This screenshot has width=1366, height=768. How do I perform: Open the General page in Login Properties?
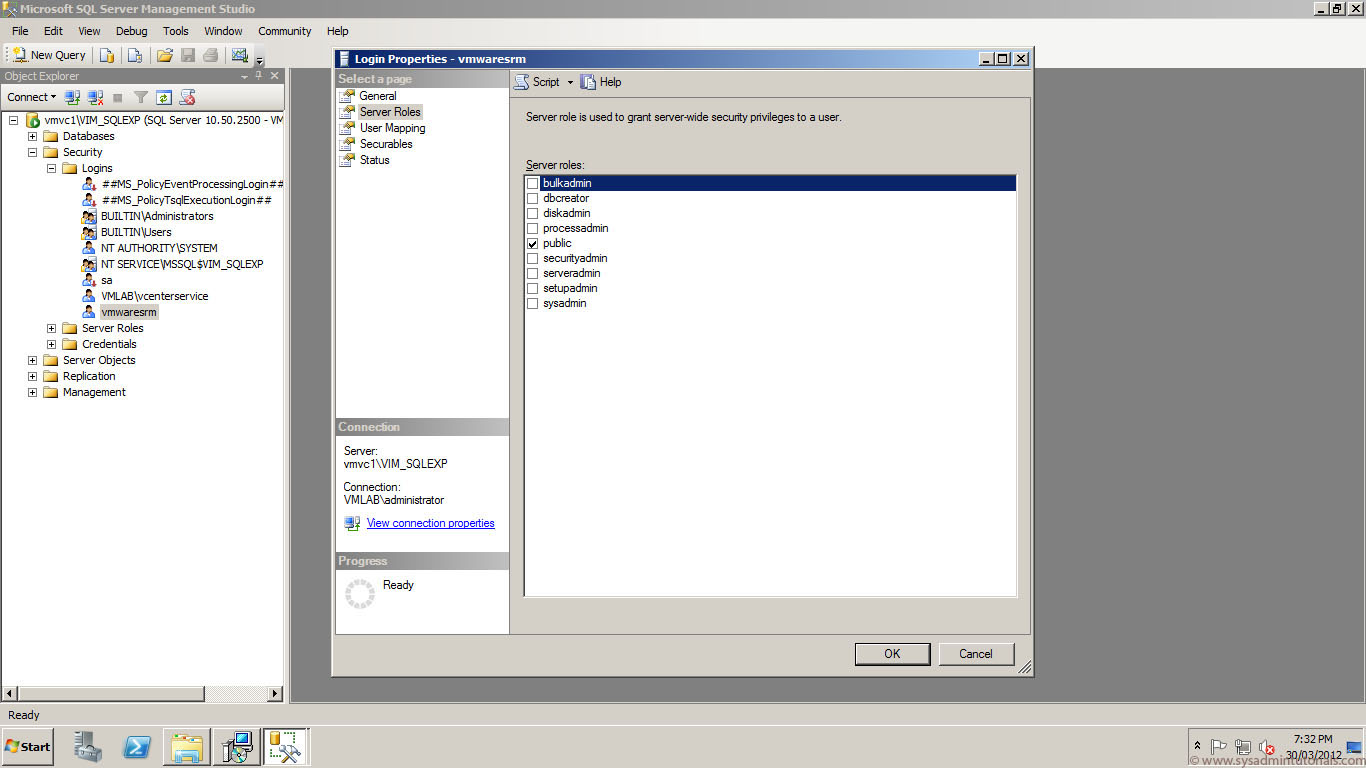click(378, 96)
